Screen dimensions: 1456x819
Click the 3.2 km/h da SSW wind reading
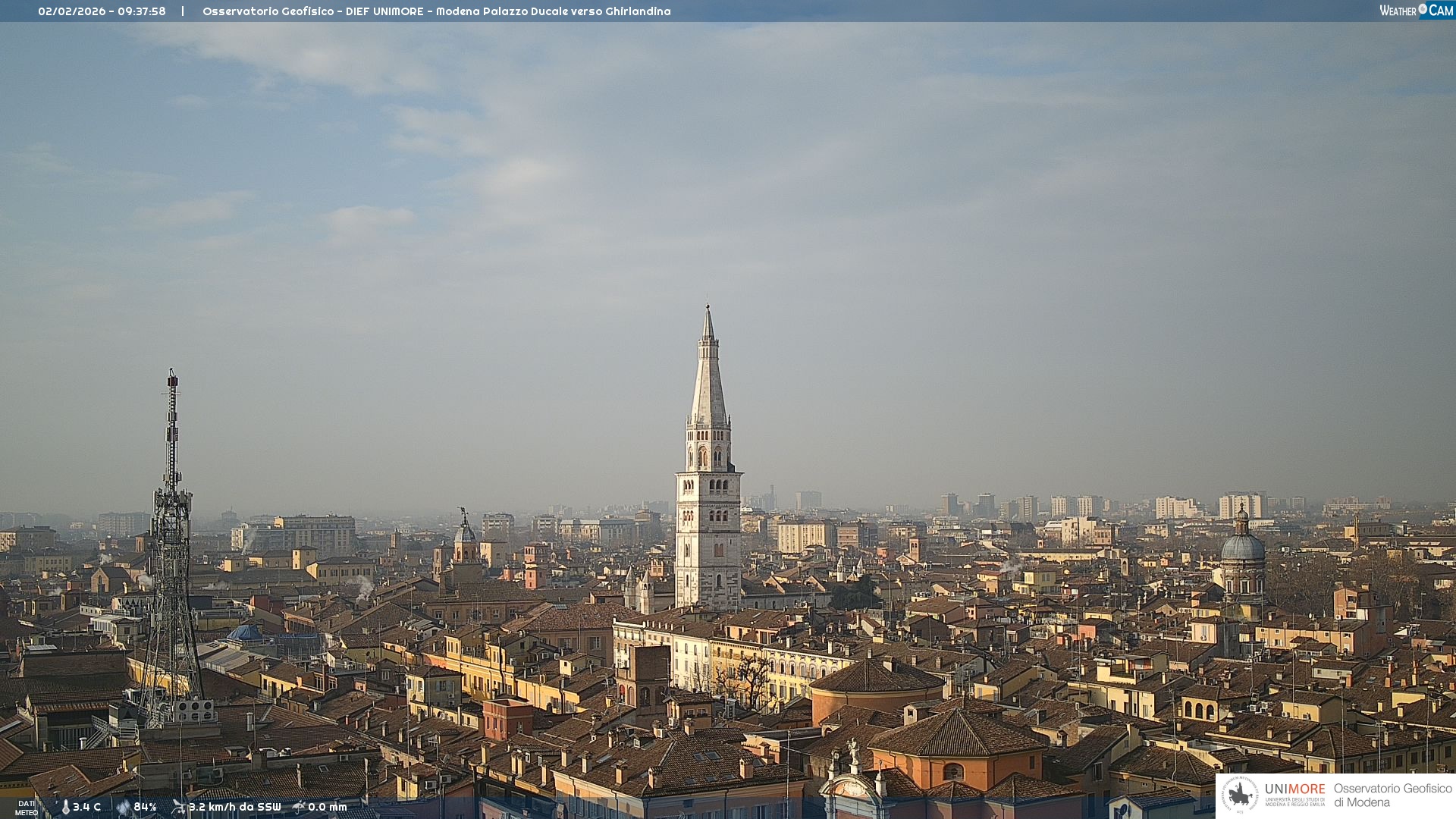pos(235,807)
